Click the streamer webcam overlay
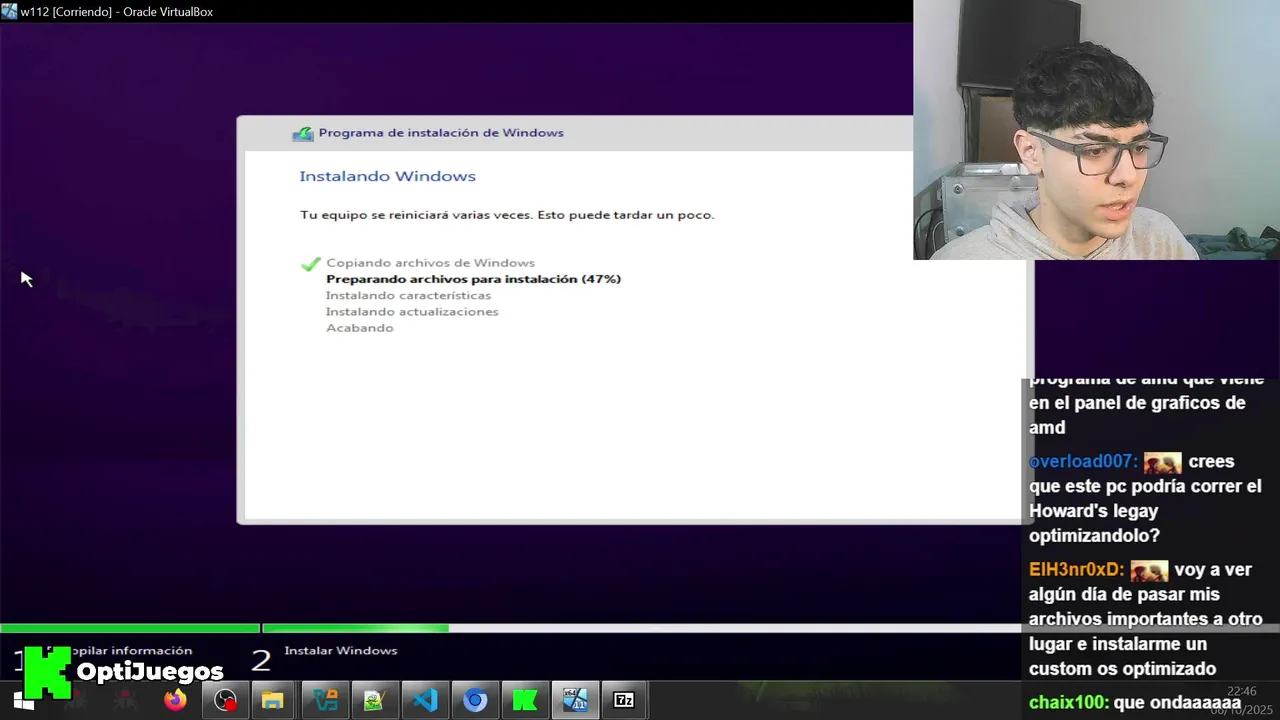1280x720 pixels. (x=1096, y=130)
